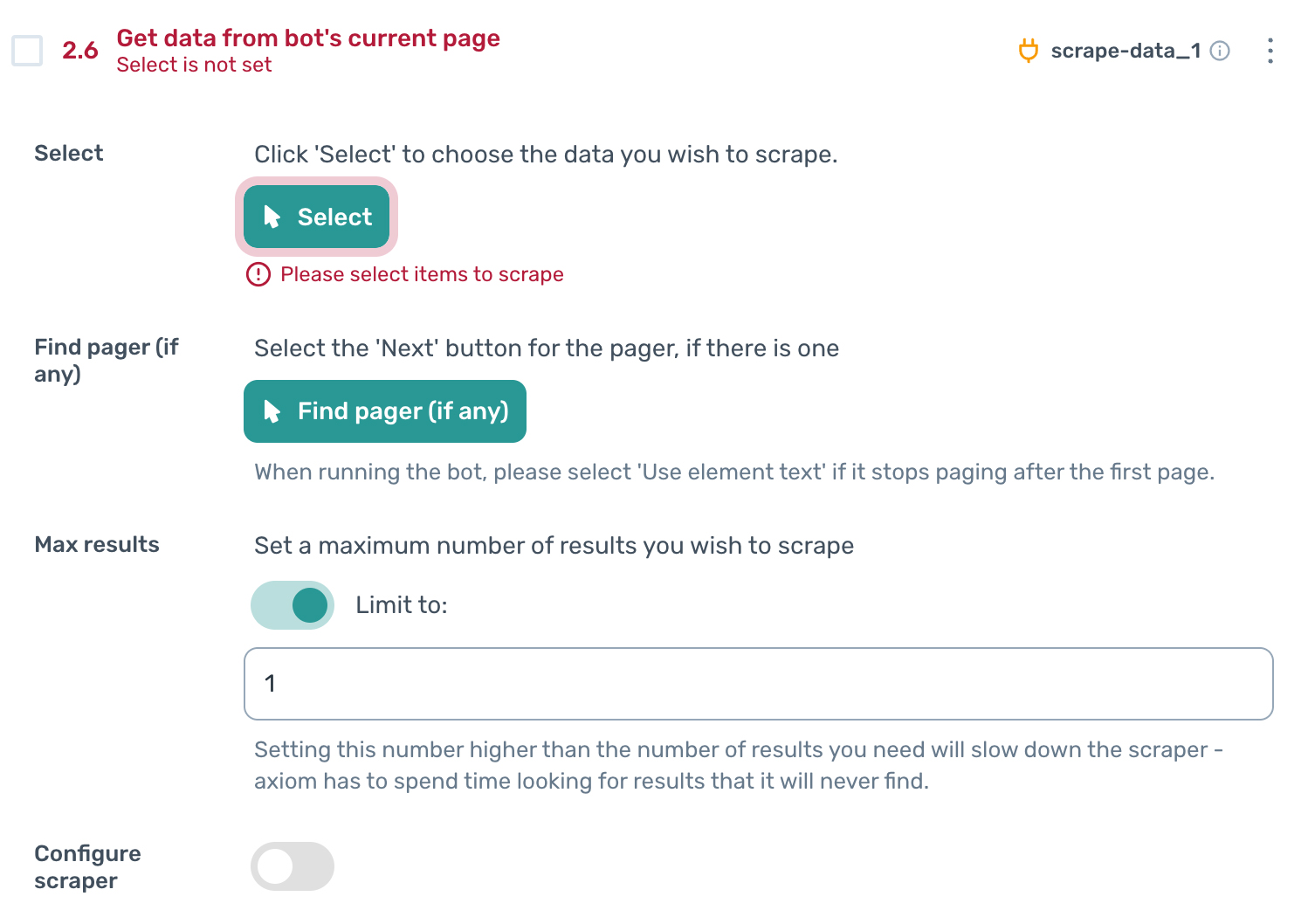Click the orange plug icon beside scrape-data_1
This screenshot has height=924, width=1308.
1029,51
